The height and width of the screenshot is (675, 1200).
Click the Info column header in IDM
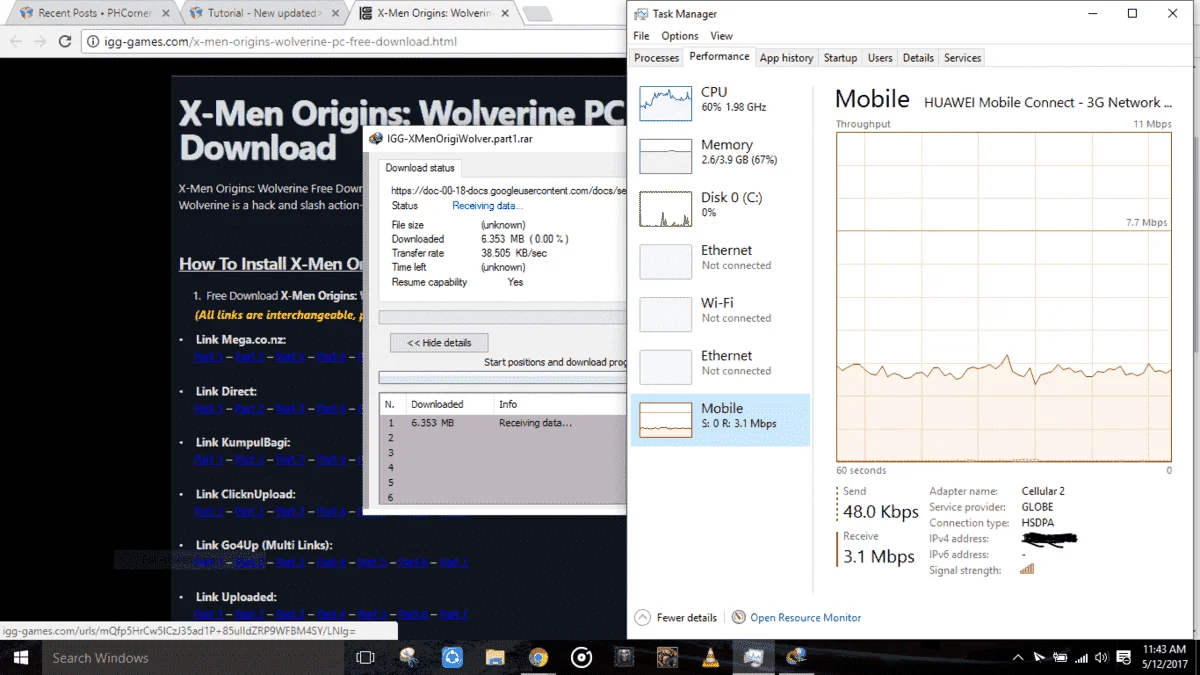[560, 404]
